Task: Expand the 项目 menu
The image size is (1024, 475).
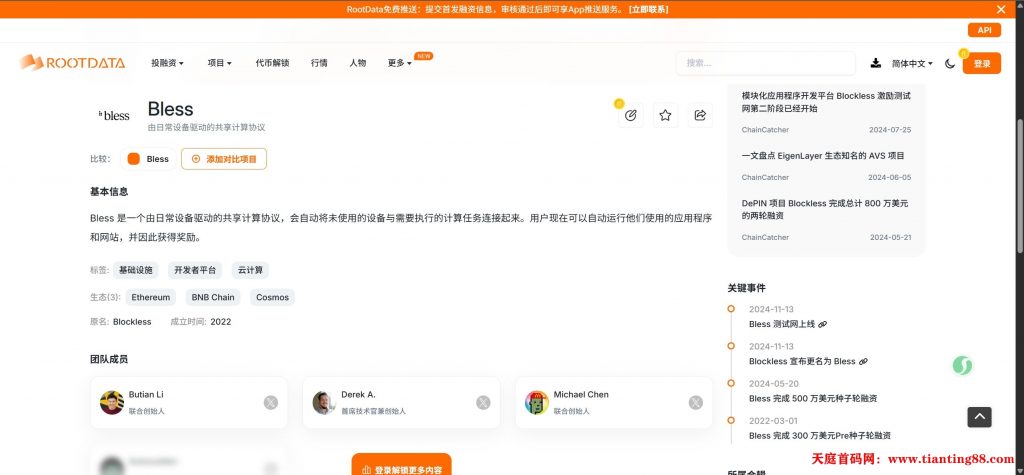Action: [219, 63]
